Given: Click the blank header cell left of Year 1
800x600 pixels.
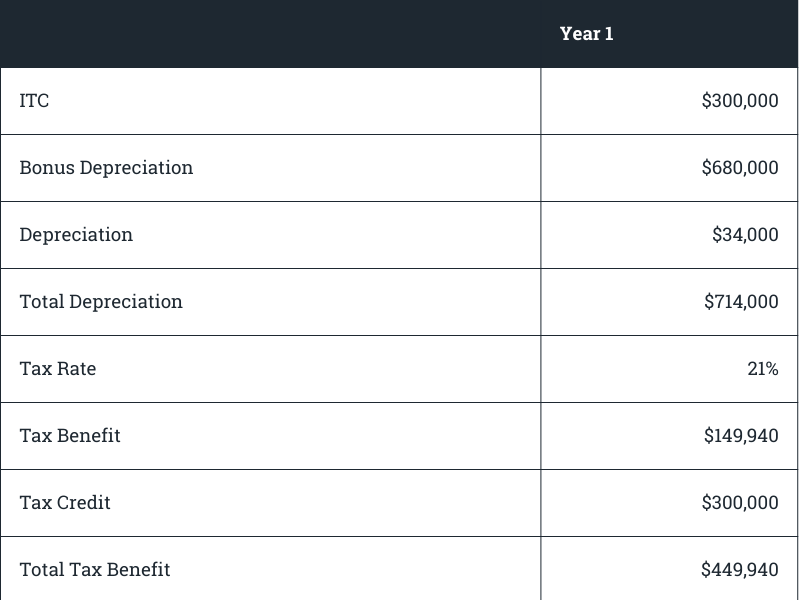Looking at the screenshot, I should (270, 33).
